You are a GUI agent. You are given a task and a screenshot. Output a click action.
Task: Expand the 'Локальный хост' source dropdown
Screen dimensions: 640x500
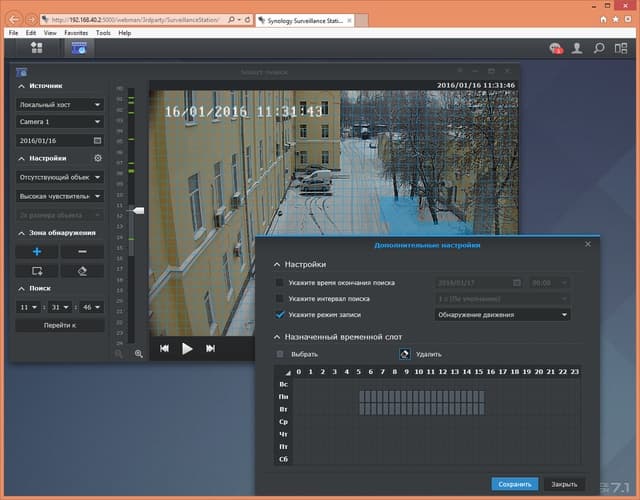(x=60, y=104)
